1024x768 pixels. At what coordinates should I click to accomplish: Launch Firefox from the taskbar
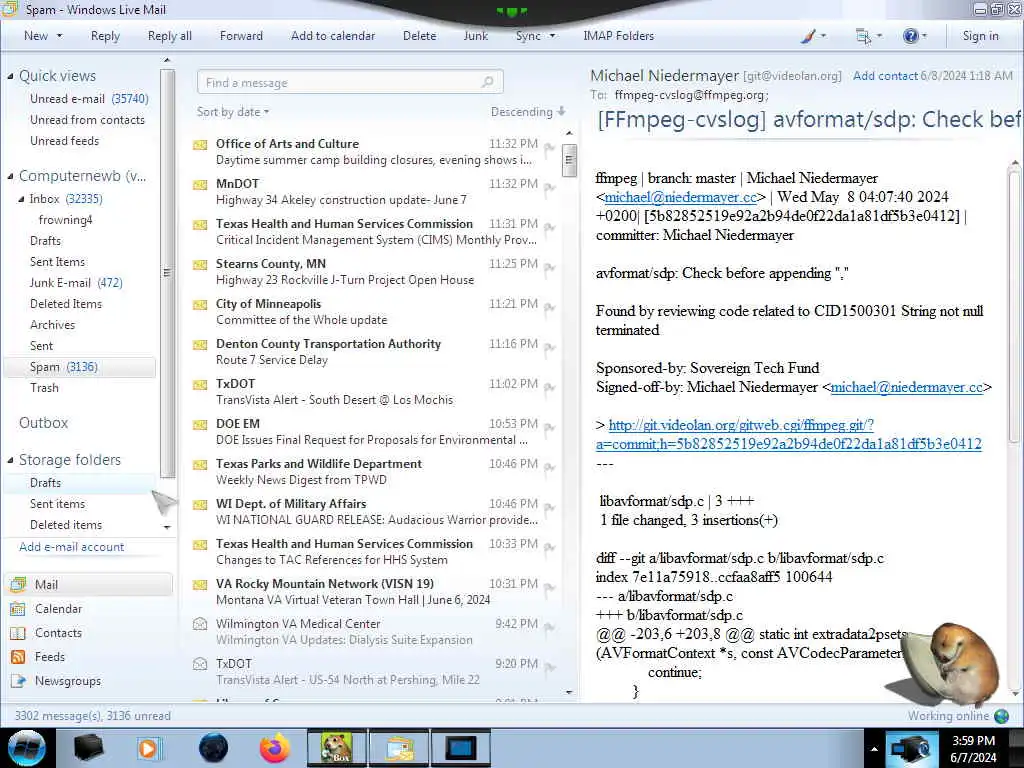[275, 748]
